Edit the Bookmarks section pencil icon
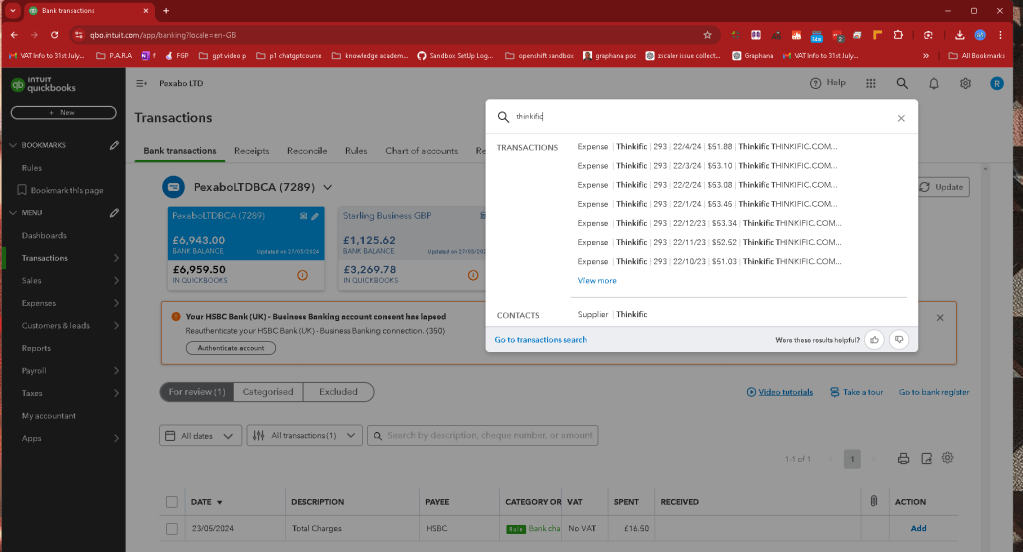 [x=114, y=145]
